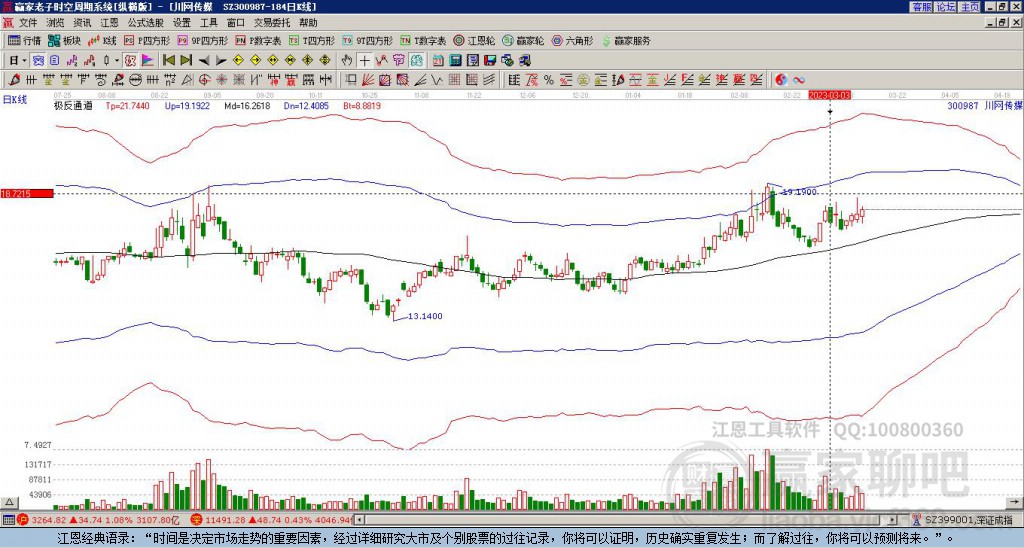Jump to first bar with the skip-to-start icon
The image size is (1024, 548).
coord(168,60)
